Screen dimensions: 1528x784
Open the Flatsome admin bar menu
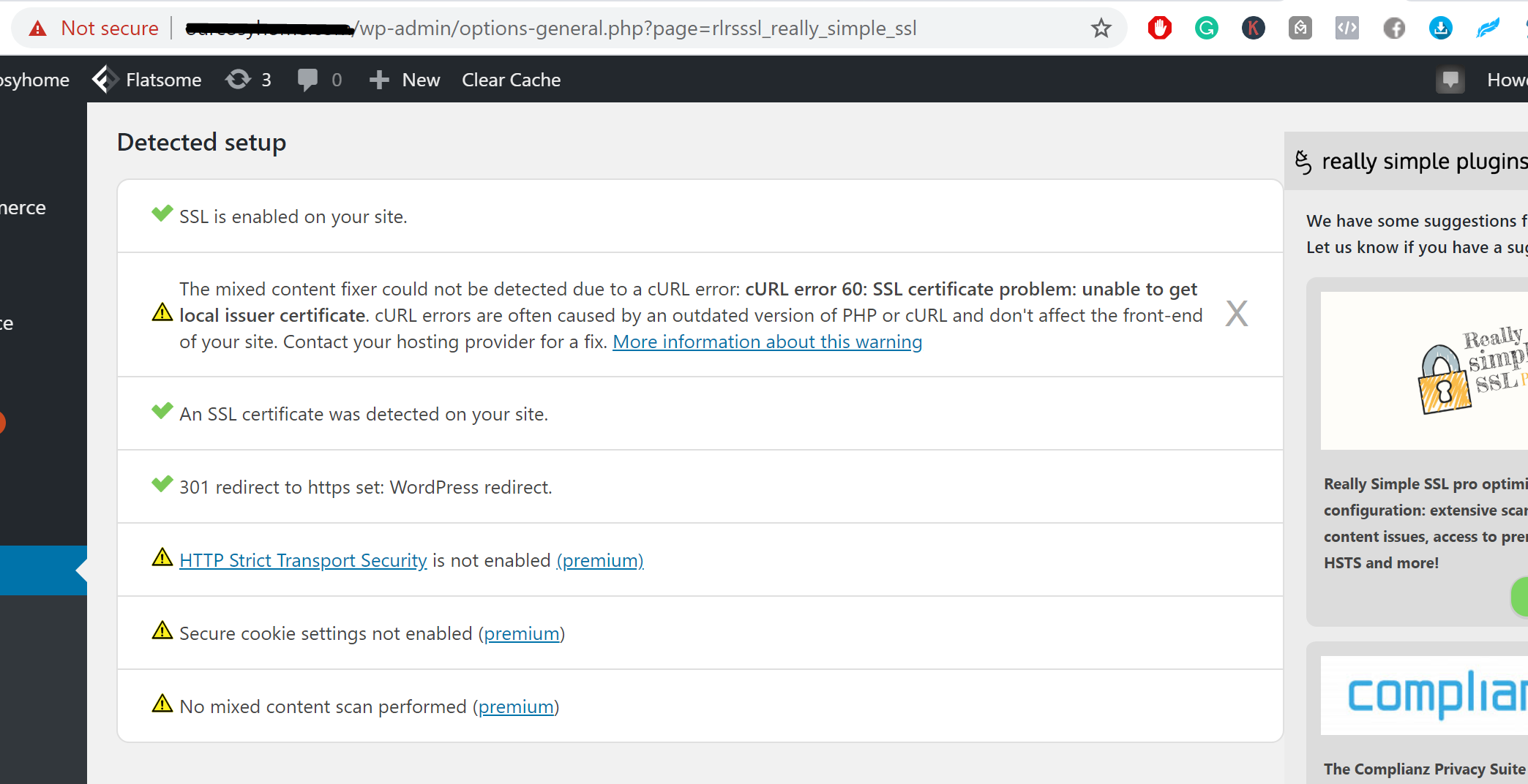tap(146, 80)
